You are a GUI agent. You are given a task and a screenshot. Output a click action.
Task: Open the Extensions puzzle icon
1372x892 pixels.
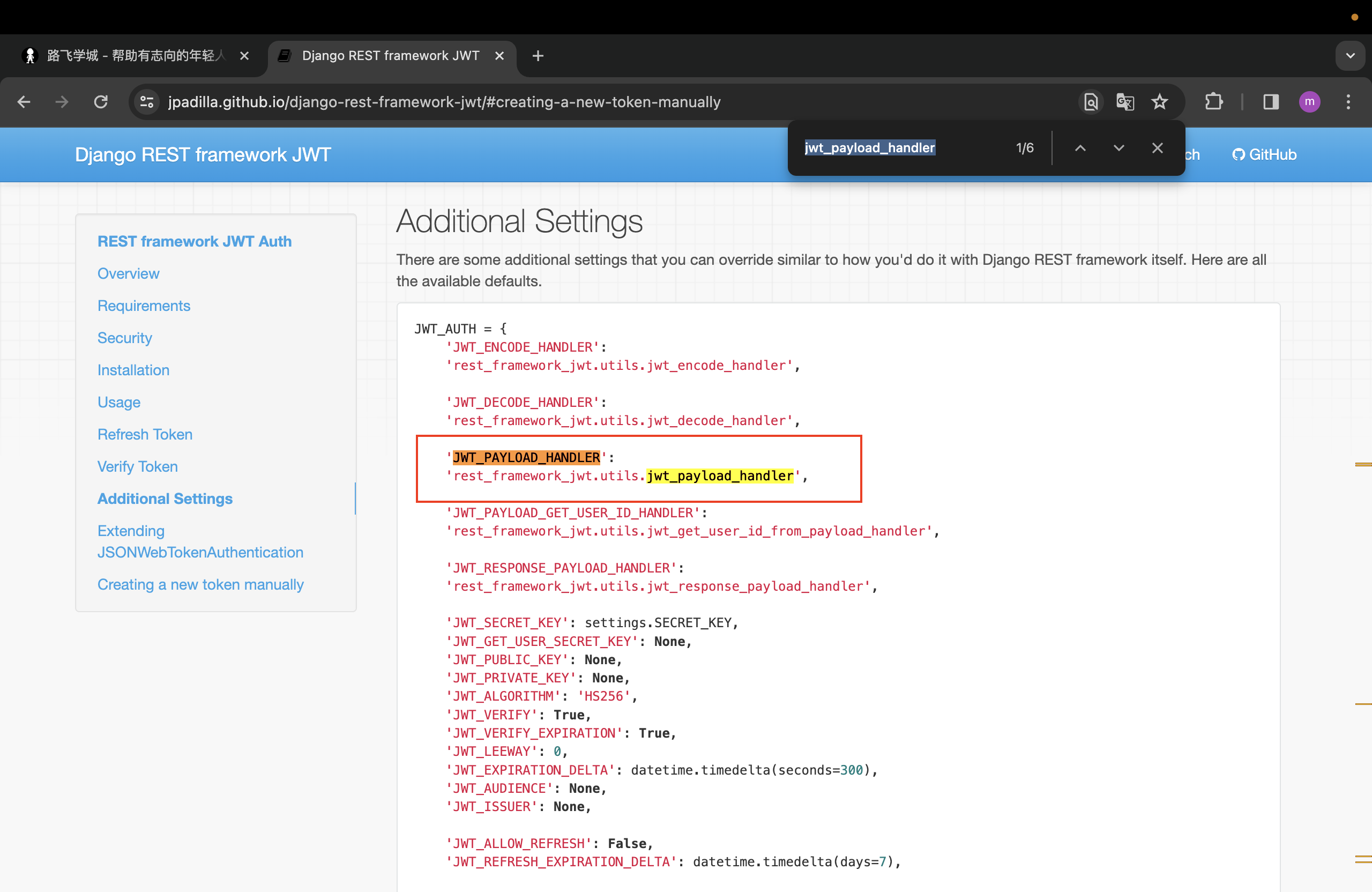[1213, 102]
